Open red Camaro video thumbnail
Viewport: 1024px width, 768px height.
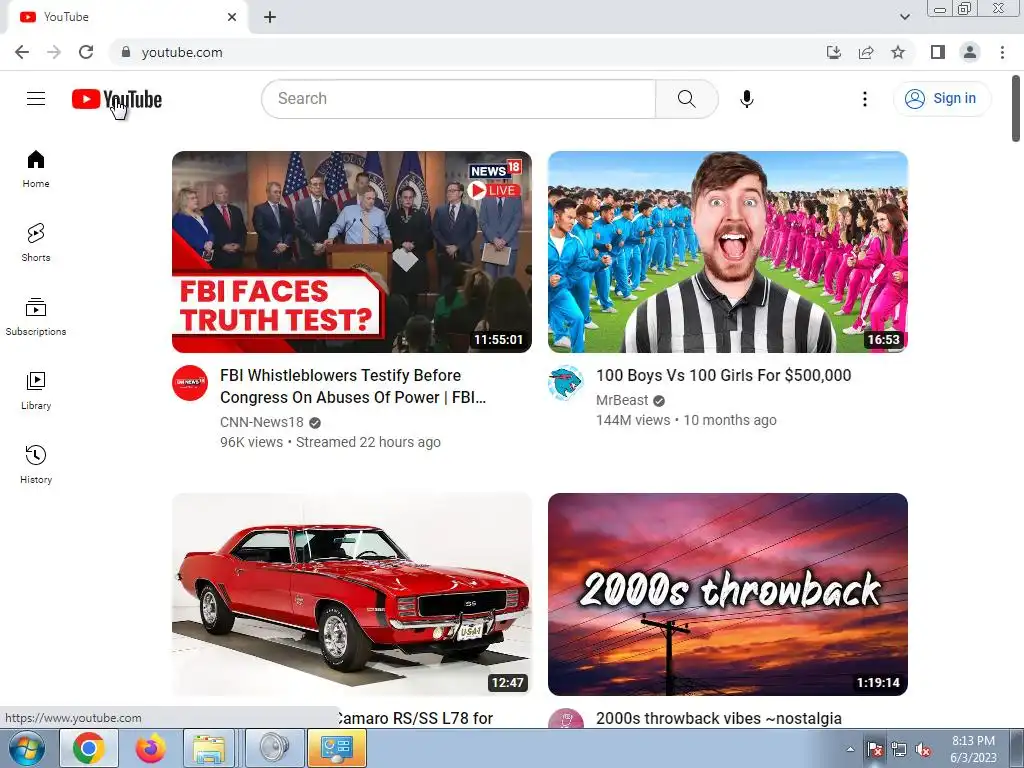tap(352, 594)
